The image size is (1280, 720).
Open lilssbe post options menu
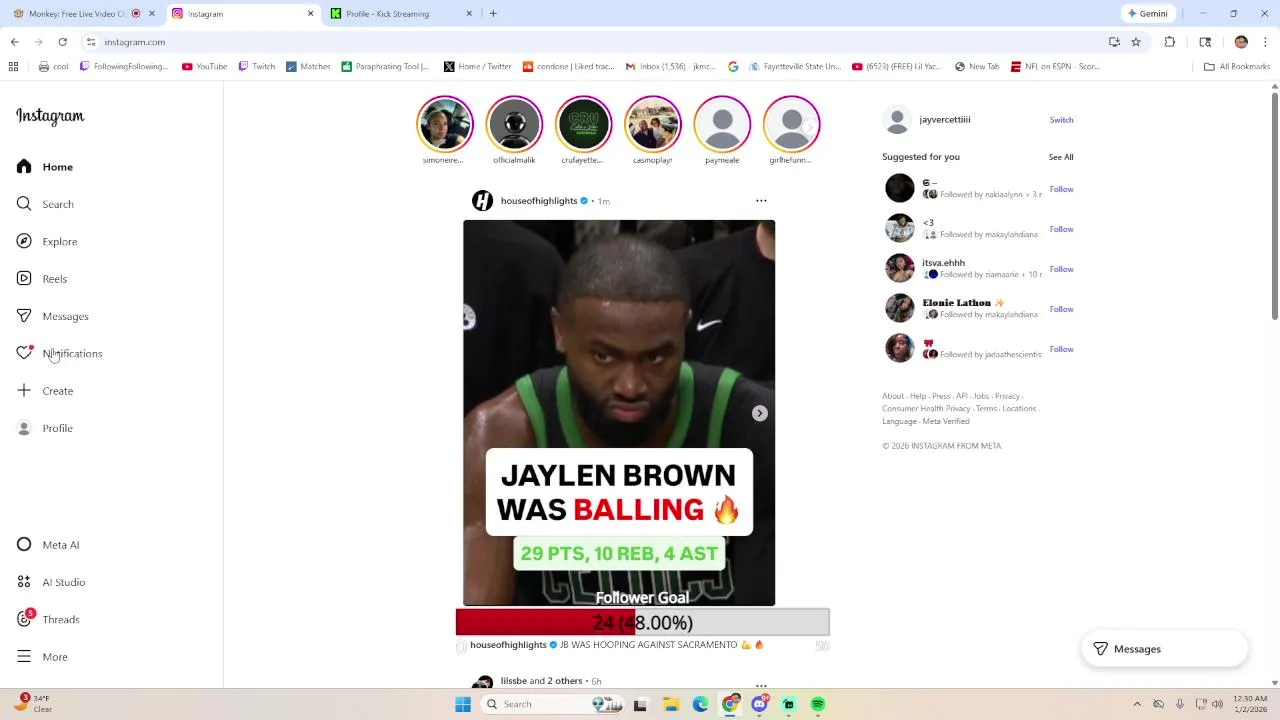point(761,685)
